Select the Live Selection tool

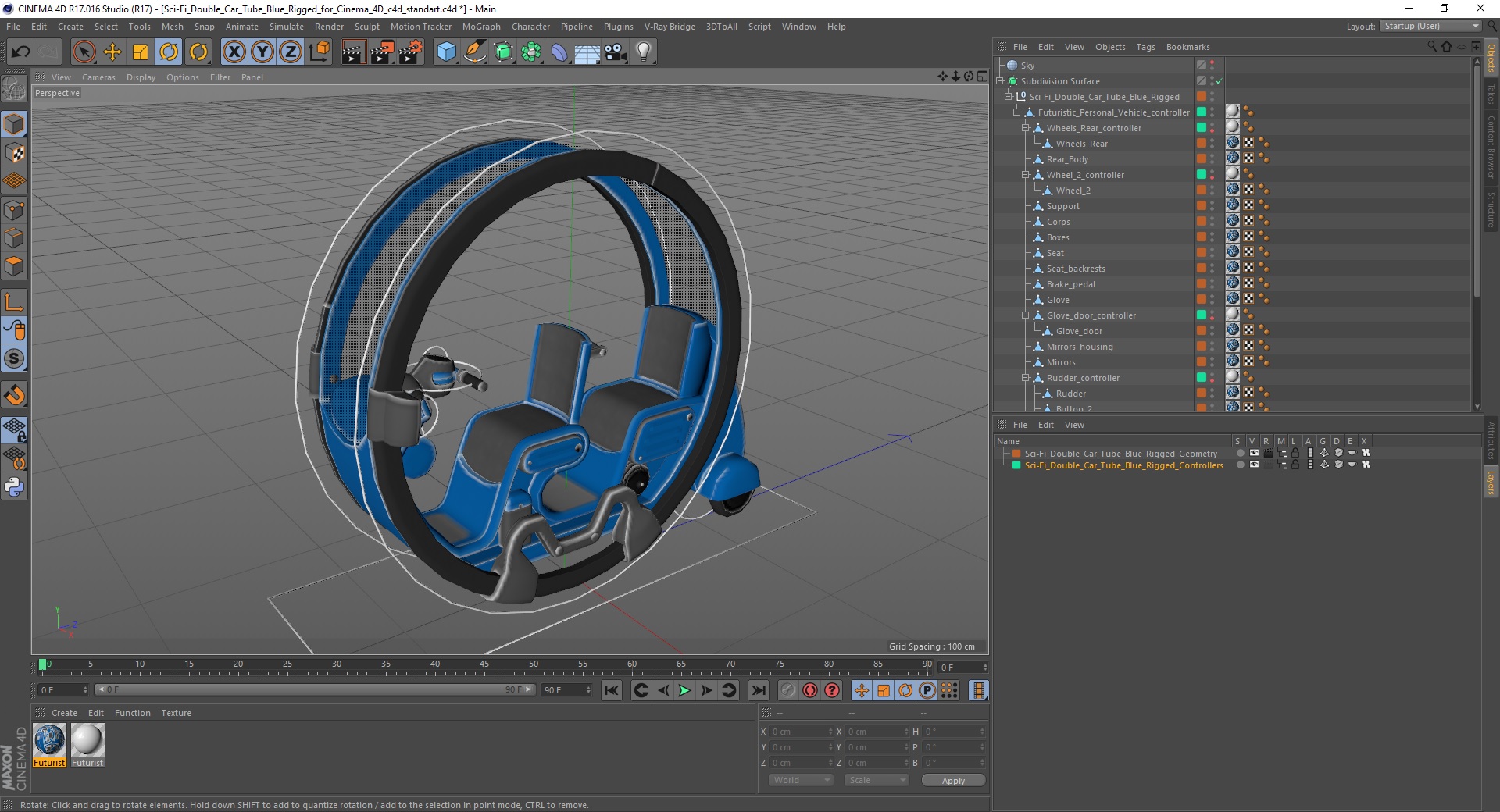point(84,52)
